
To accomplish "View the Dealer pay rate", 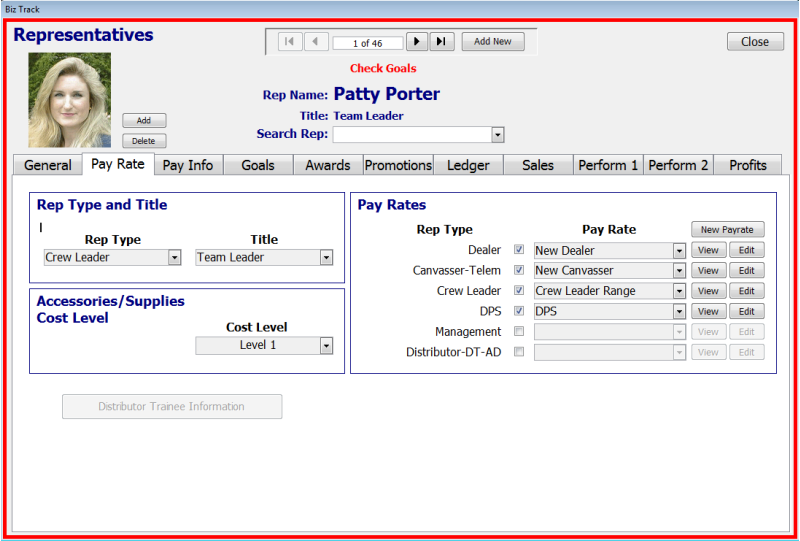I will coord(708,250).
